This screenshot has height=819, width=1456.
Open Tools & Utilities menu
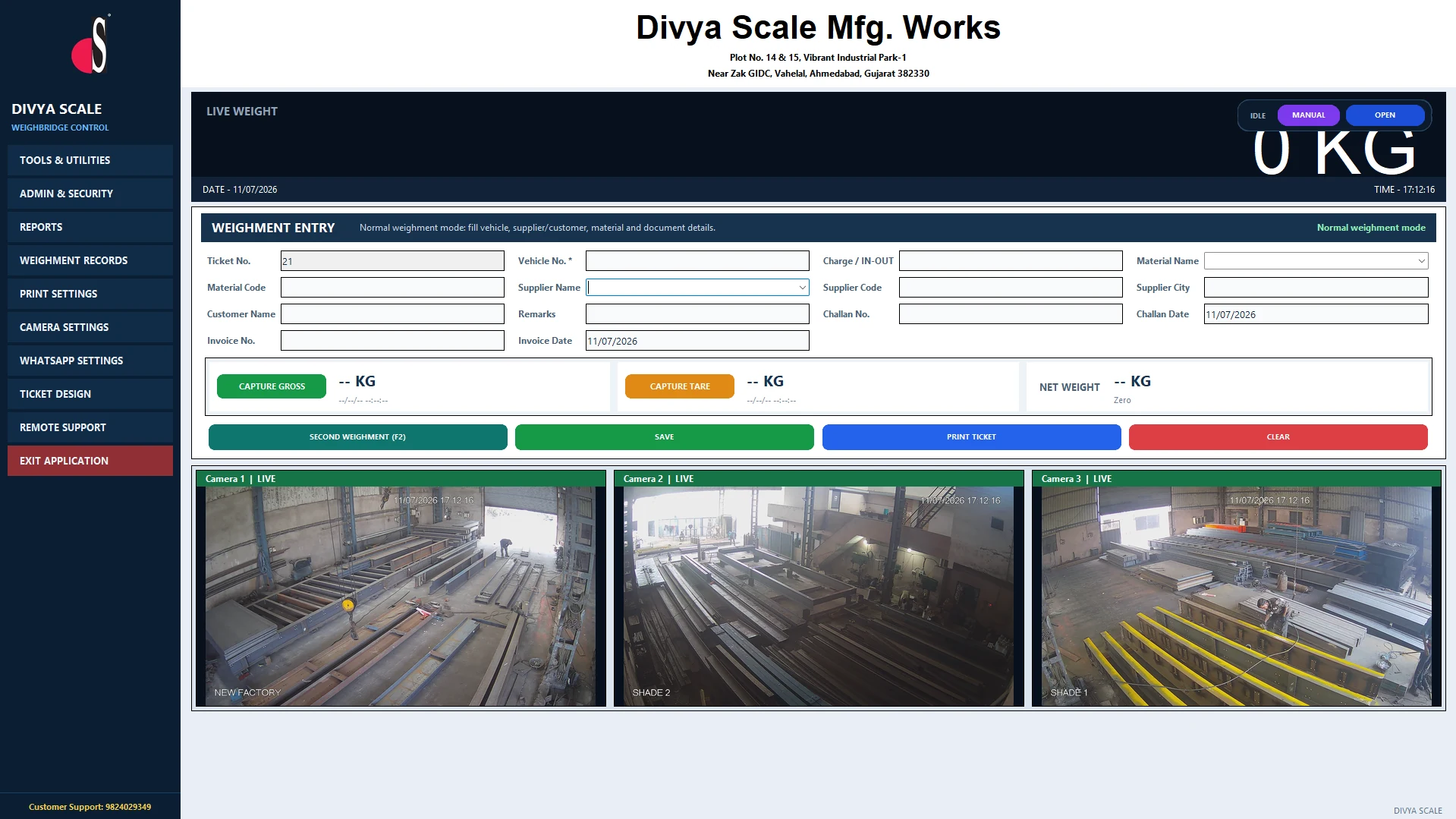coord(90,160)
